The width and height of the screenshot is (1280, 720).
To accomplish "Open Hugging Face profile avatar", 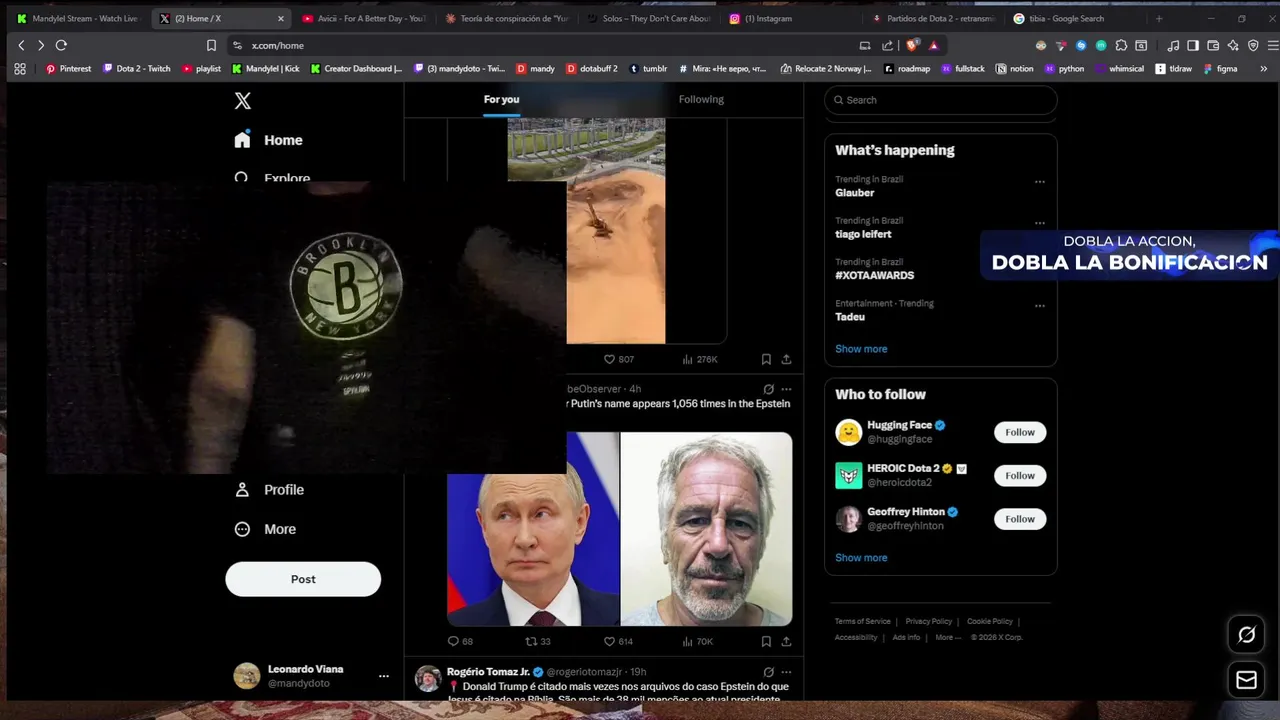I will 848,432.
